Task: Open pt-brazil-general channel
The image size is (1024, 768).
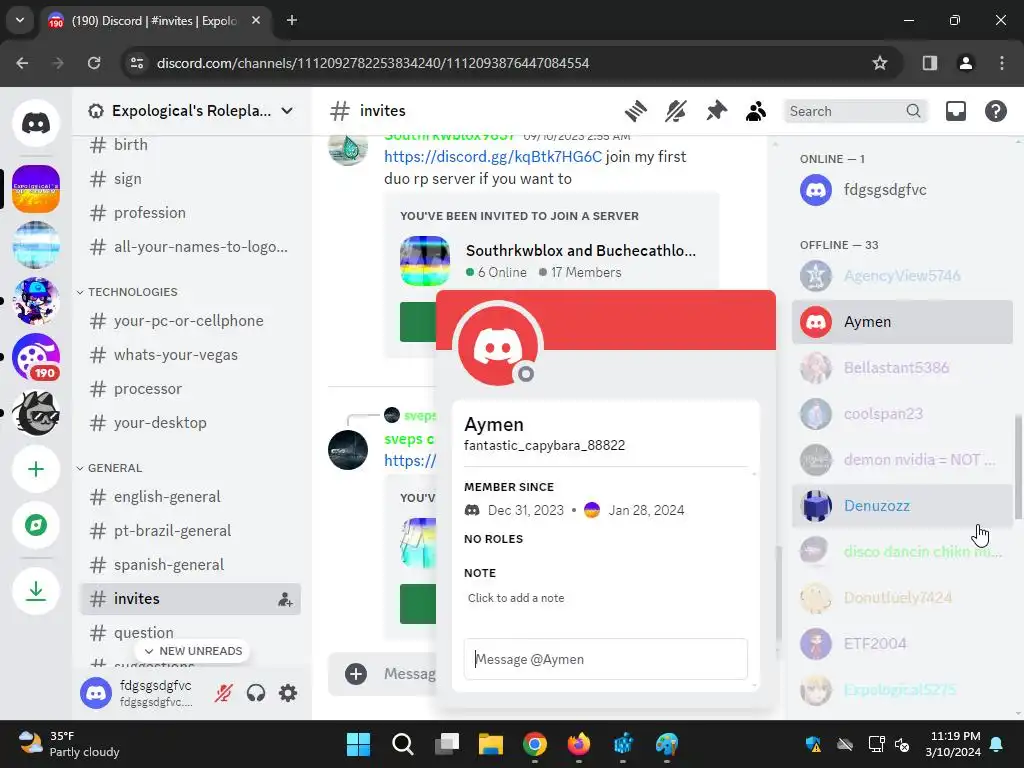Action: (190, 530)
